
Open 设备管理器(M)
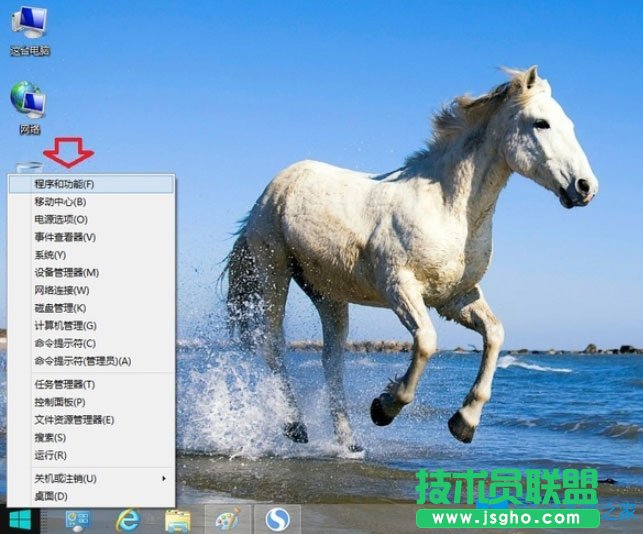[x=91, y=272]
